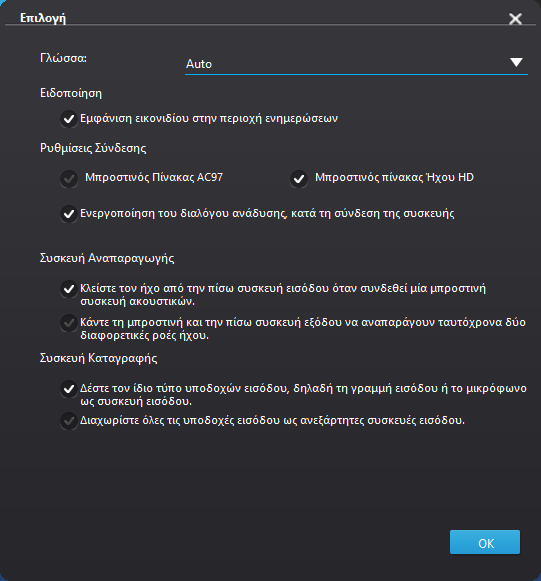Click the Συσκευή Αναπαραγωγής section heading
Viewport: 541px width, 581px height.
click(x=107, y=258)
